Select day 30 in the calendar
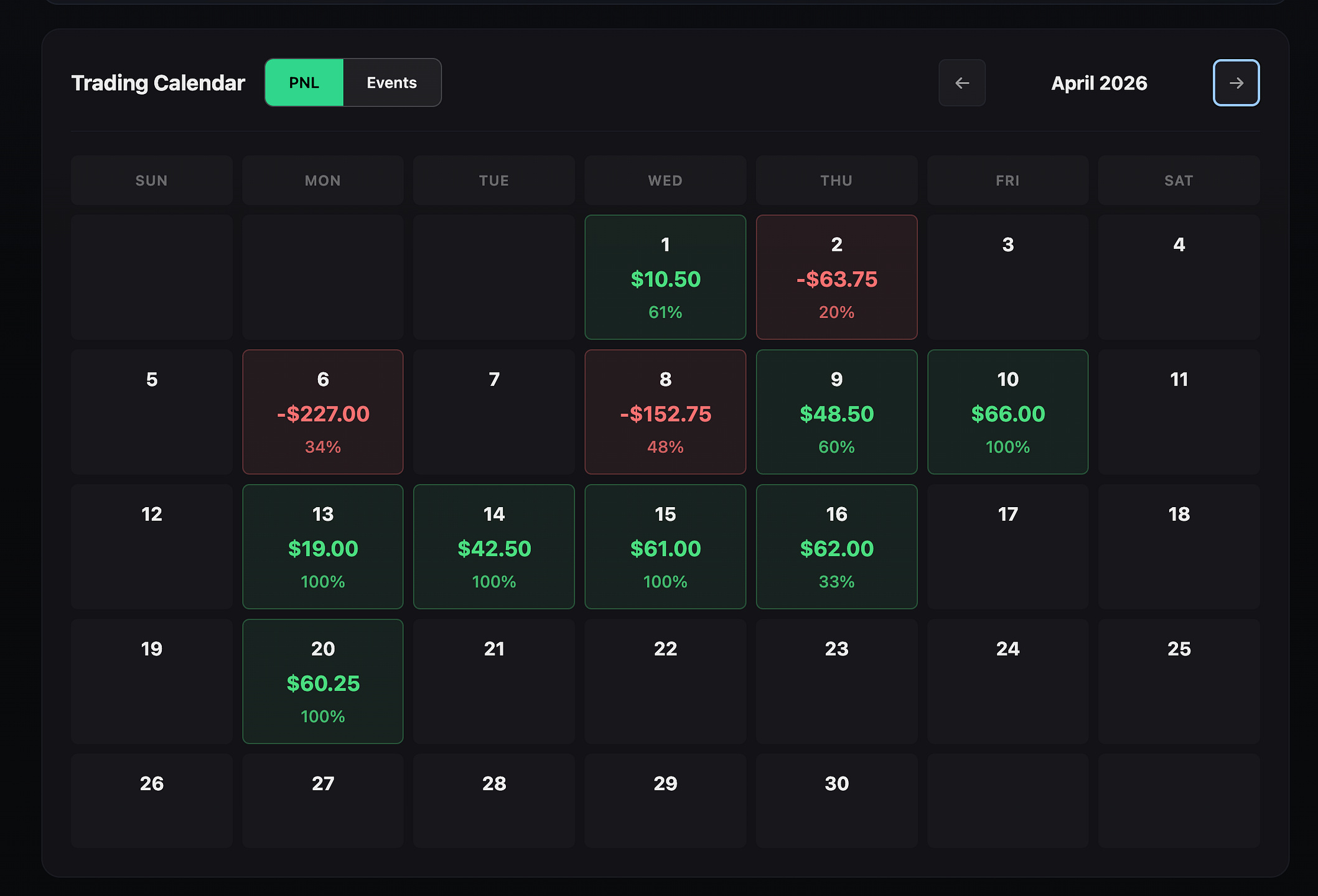The image size is (1318, 896). click(x=836, y=801)
